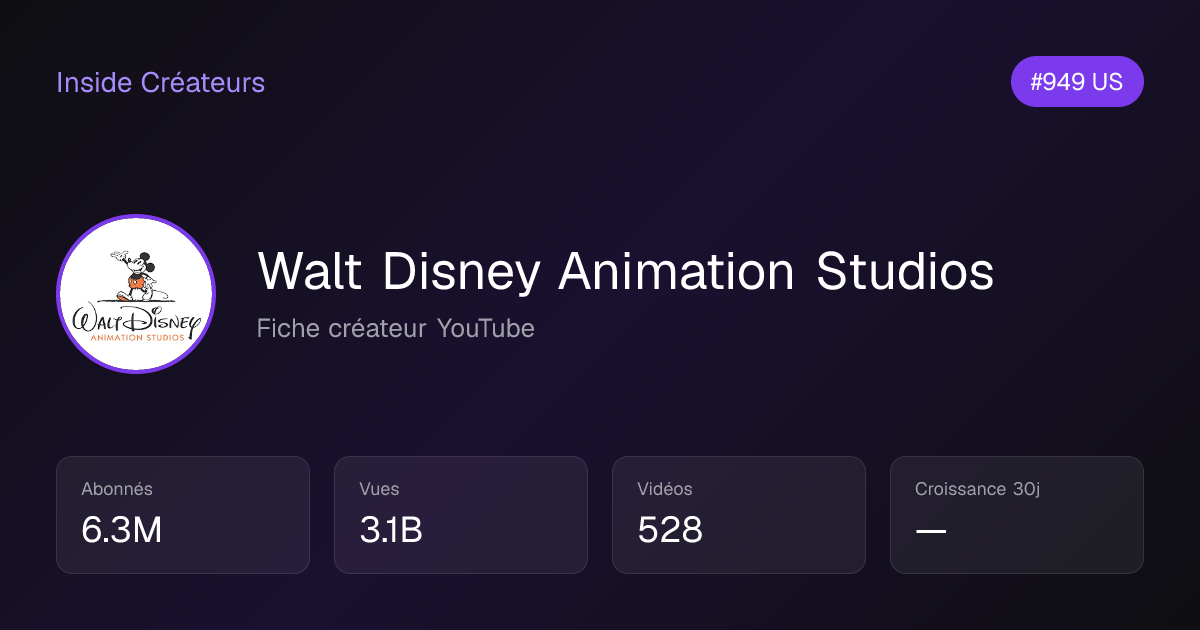Click the dash under Croissance 30j
The height and width of the screenshot is (630, 1200).
pyautogui.click(x=931, y=531)
